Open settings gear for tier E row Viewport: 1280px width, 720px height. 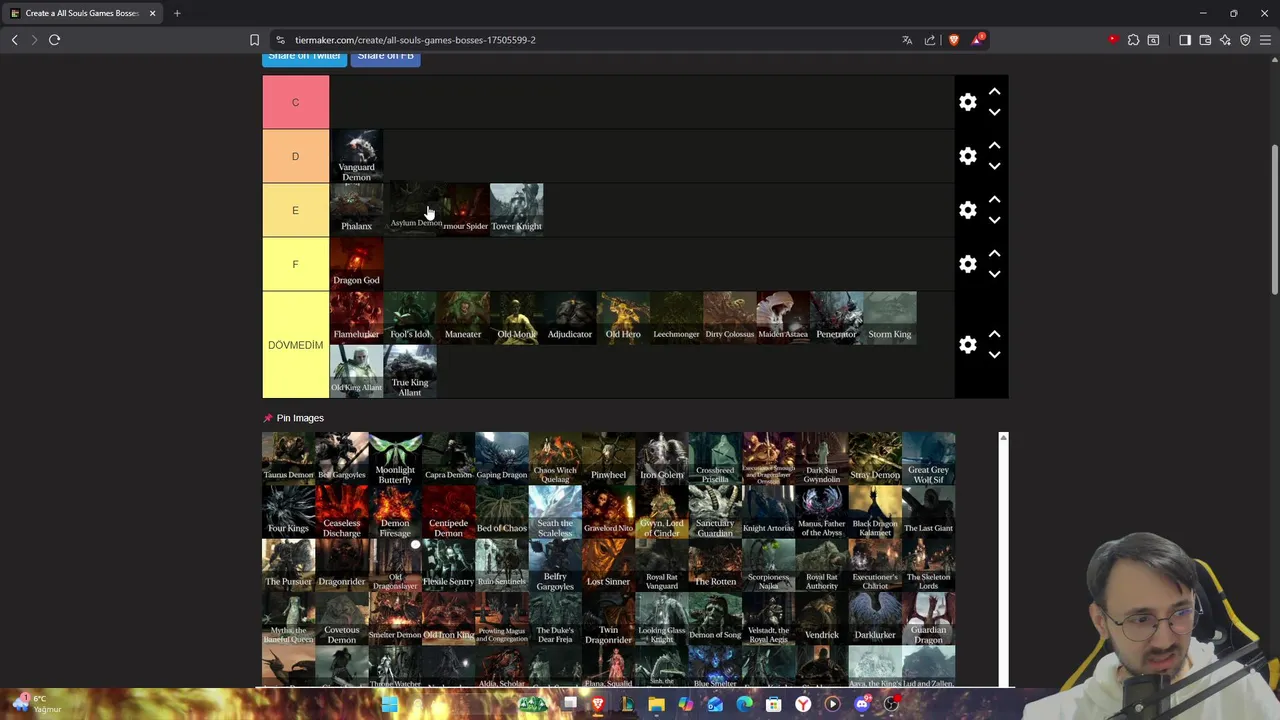[968, 210]
